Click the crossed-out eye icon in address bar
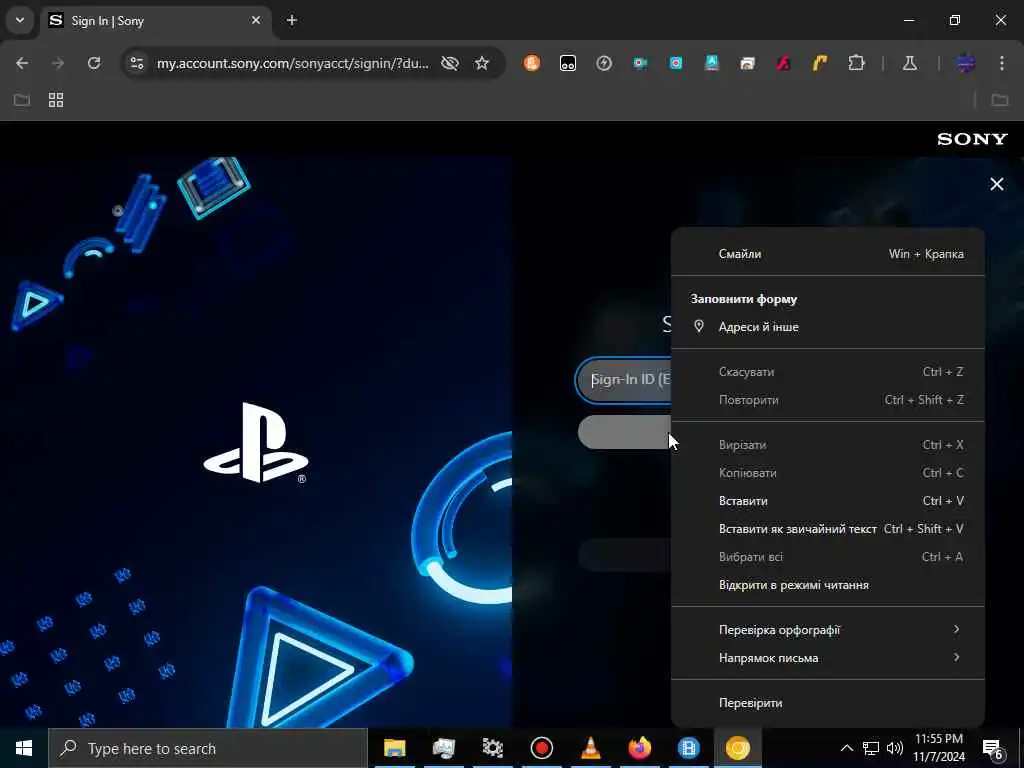Image resolution: width=1024 pixels, height=768 pixels. pos(450,63)
